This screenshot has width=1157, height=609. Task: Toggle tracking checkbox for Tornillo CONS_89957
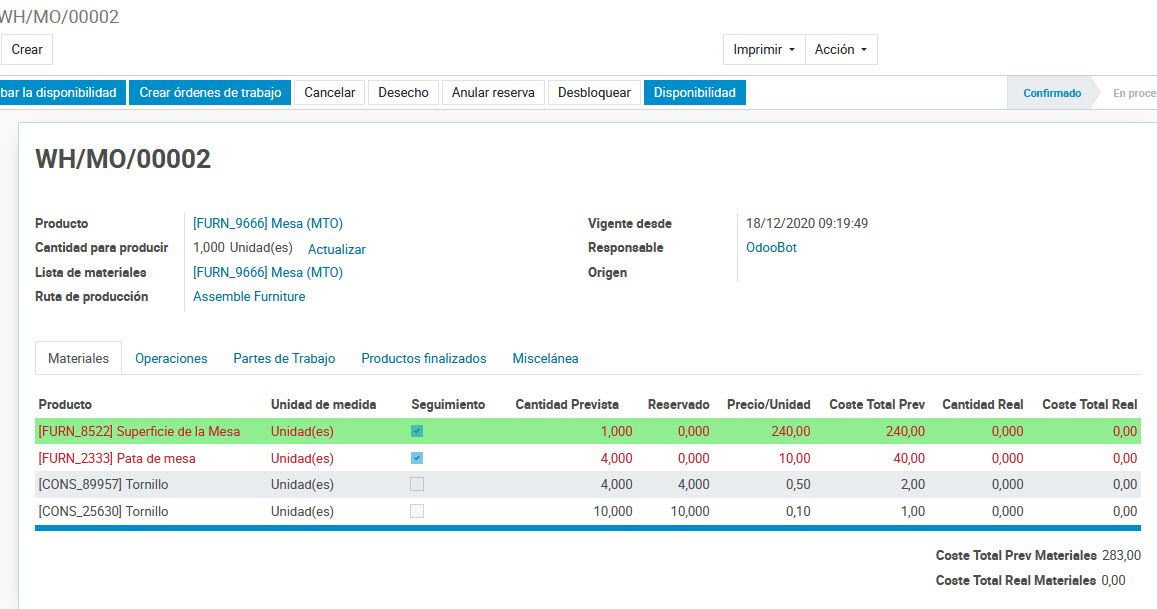pyautogui.click(x=417, y=484)
